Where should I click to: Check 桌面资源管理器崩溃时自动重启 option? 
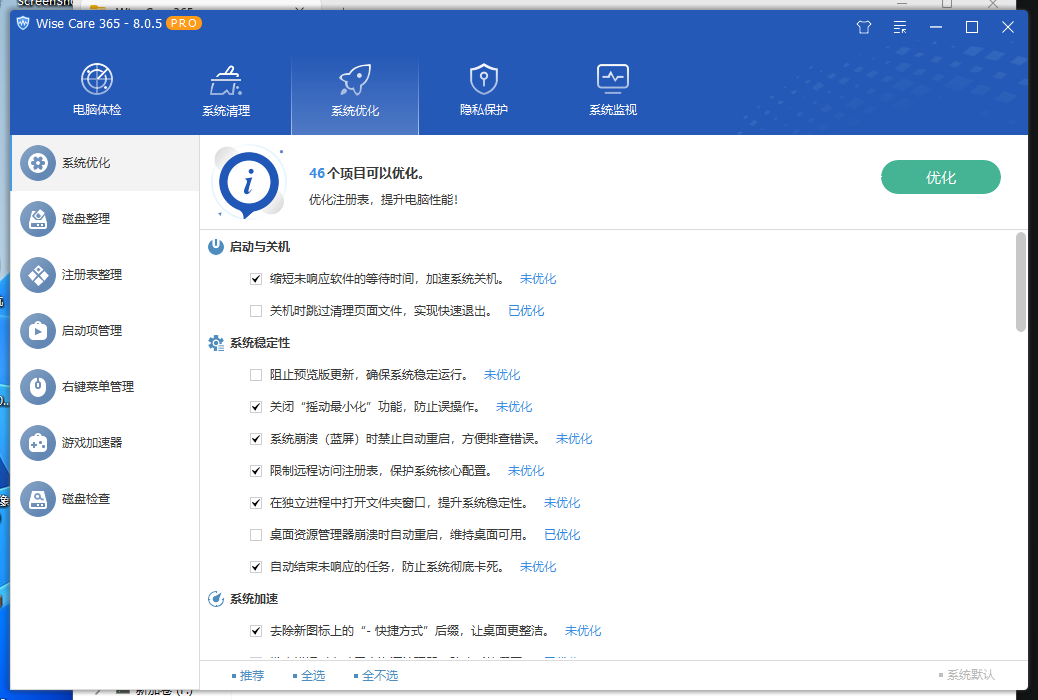click(x=256, y=534)
